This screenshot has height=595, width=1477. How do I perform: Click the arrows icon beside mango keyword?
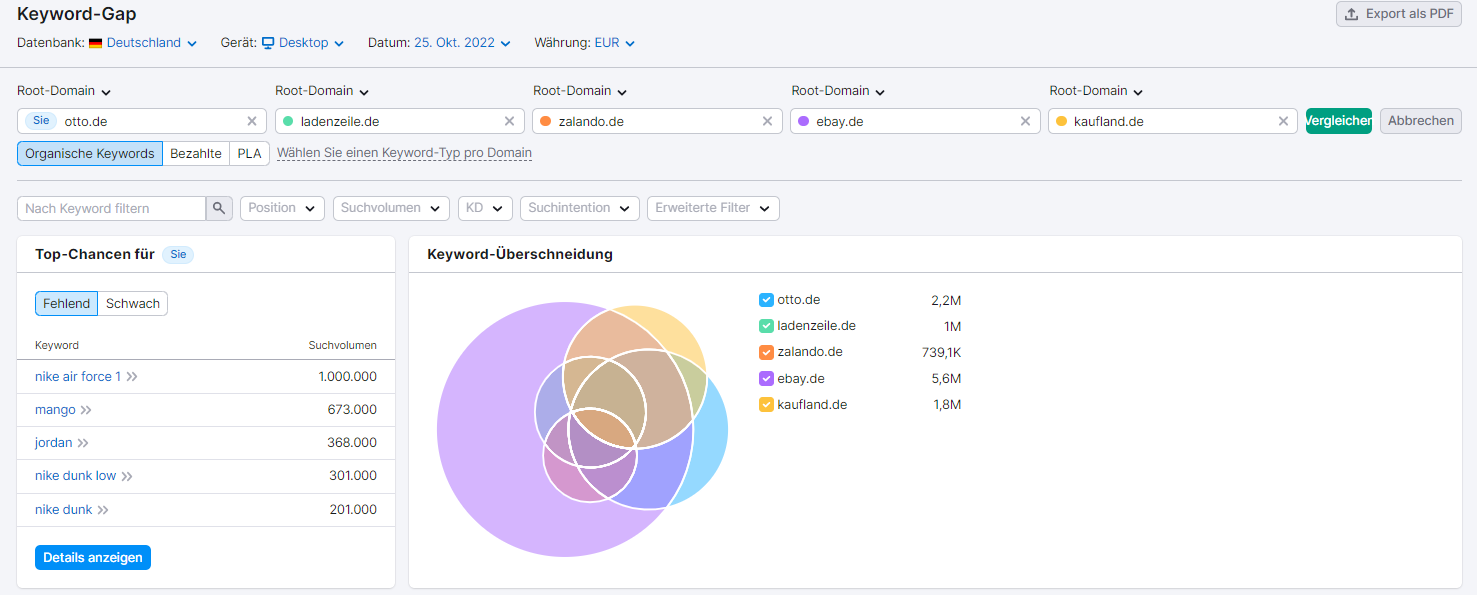point(86,410)
